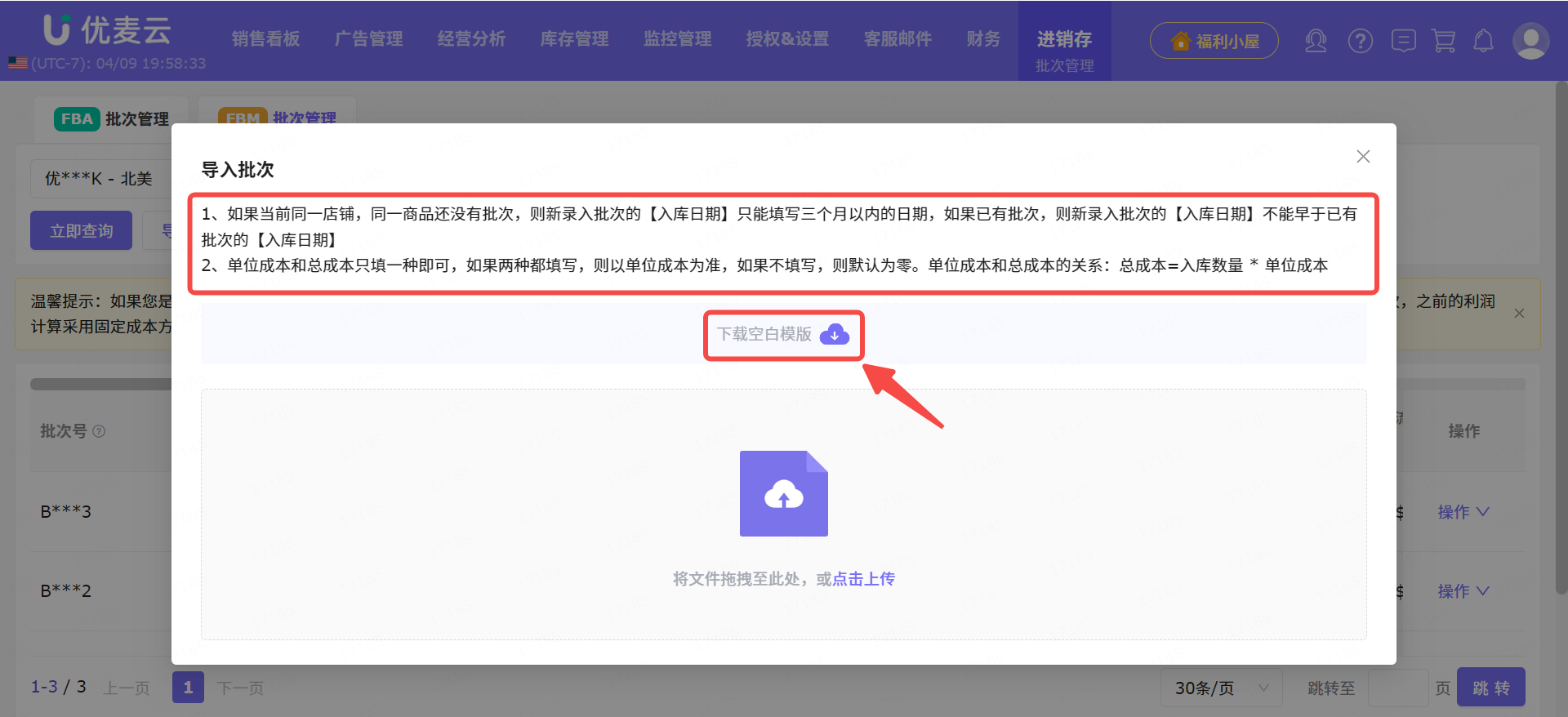
Task: Click the 跳转至 page number input
Action: [x=1397, y=688]
